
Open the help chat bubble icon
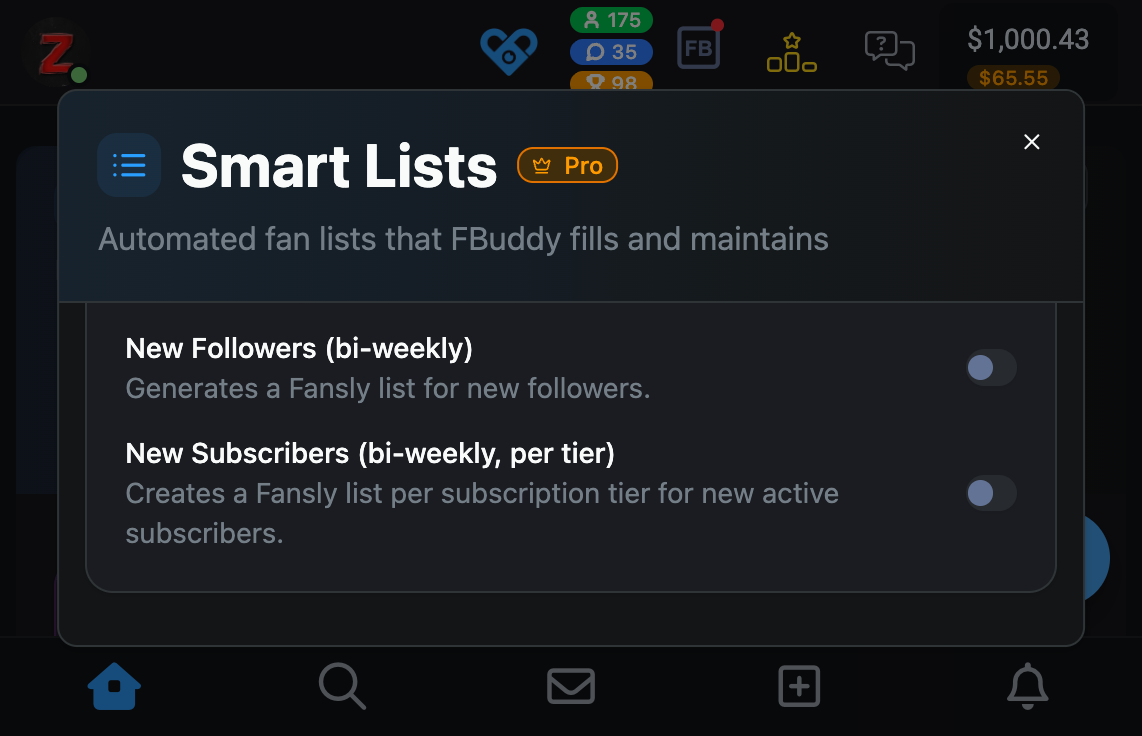[x=889, y=47]
